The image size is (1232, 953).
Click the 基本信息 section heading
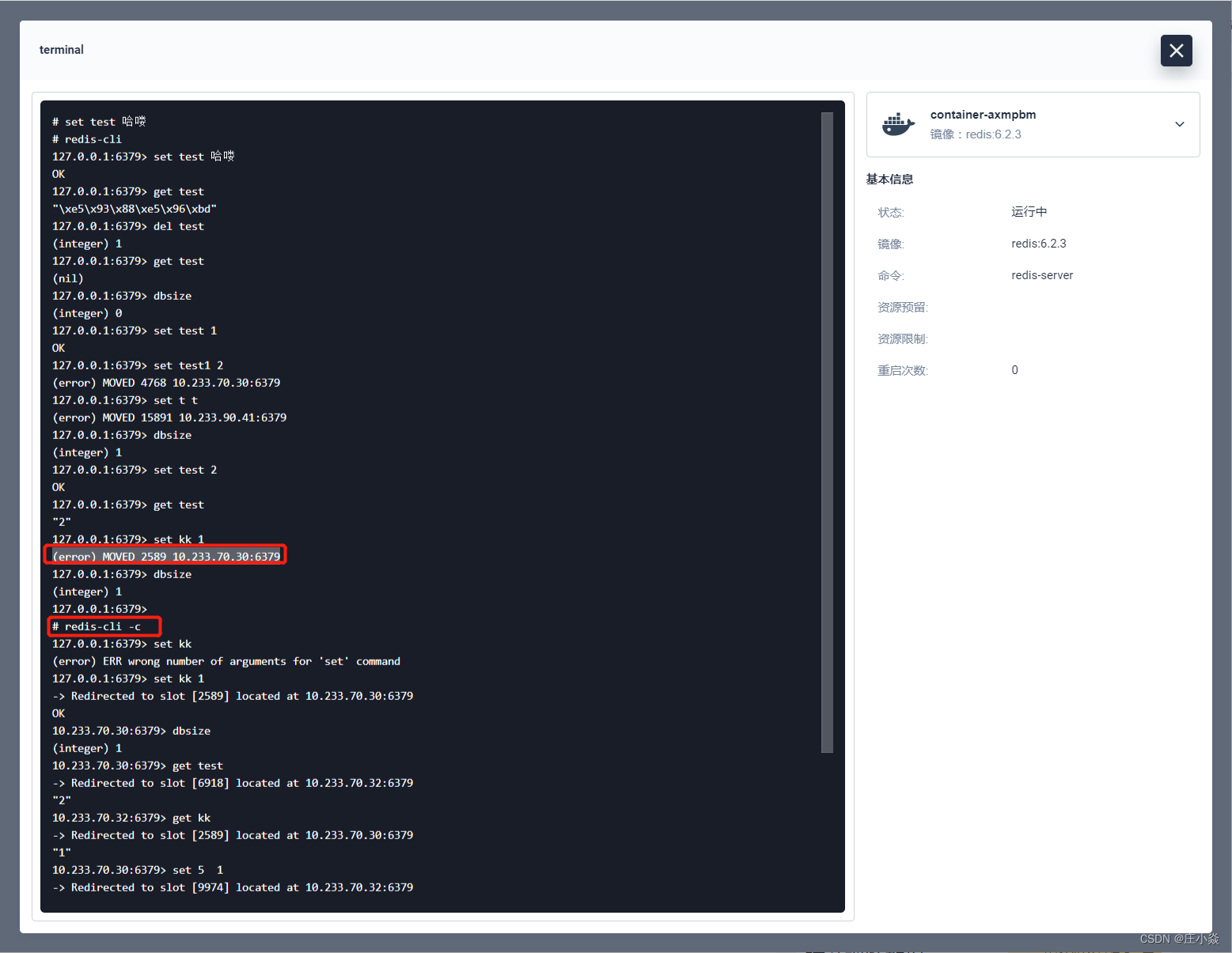tap(889, 180)
